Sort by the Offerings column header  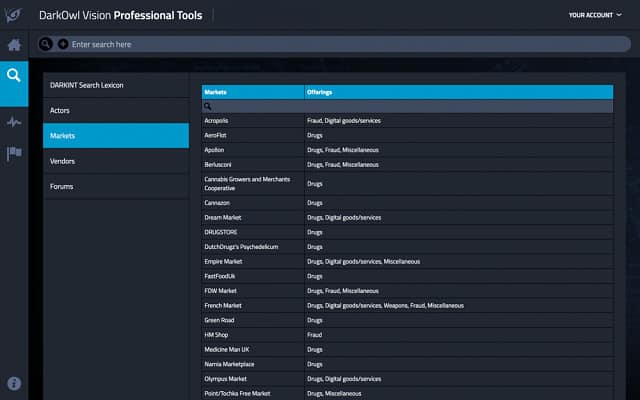click(x=459, y=92)
